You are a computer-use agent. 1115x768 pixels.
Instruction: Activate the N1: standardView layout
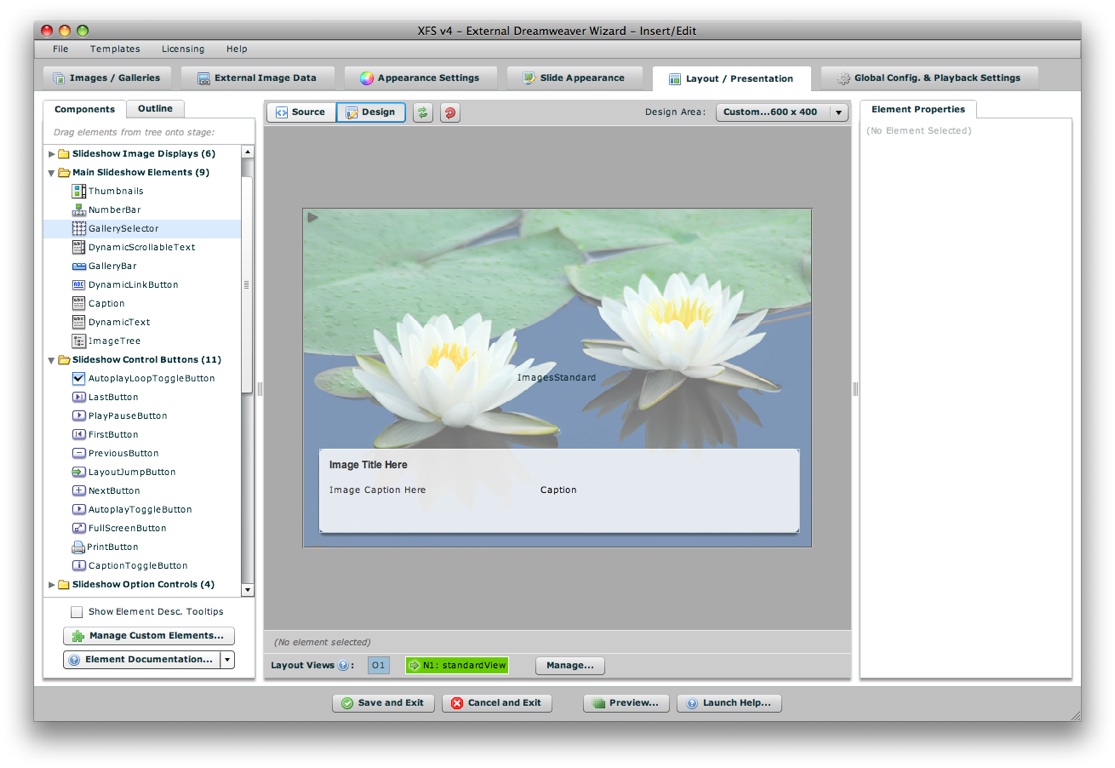pyautogui.click(x=457, y=665)
